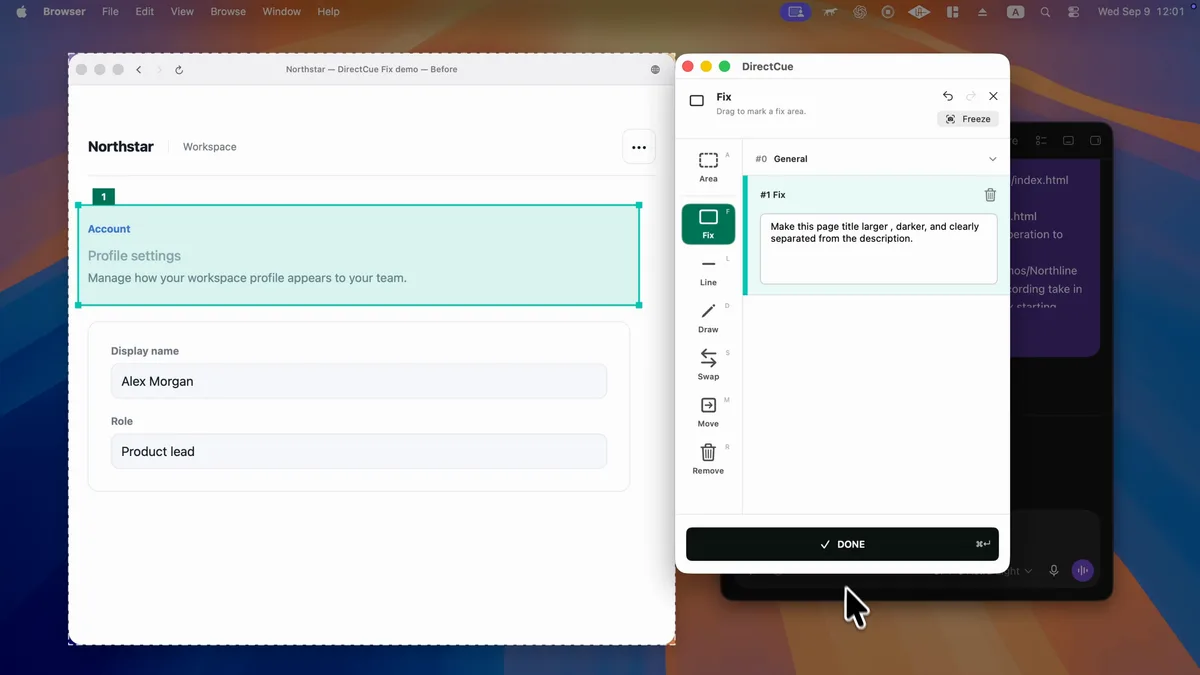
Task: Select the Fix tool in the sidebar
Action: click(x=708, y=224)
